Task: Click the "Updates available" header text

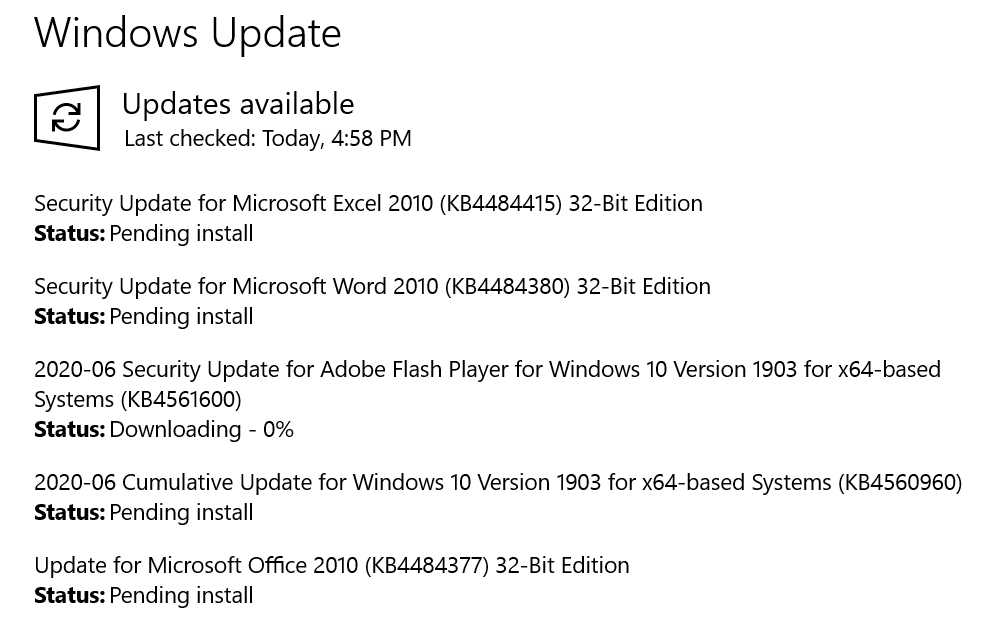Action: tap(237, 103)
